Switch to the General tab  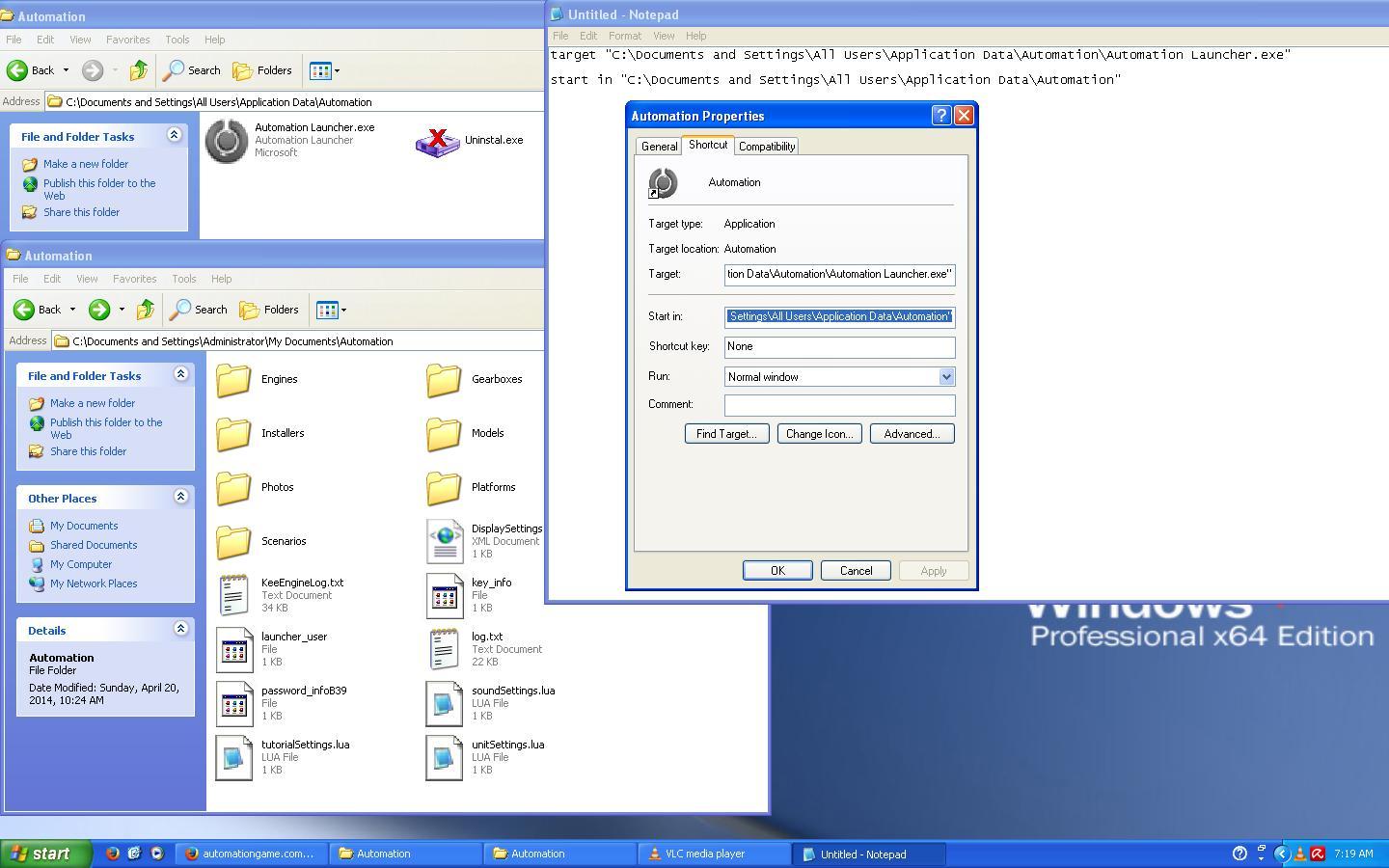[x=659, y=147]
